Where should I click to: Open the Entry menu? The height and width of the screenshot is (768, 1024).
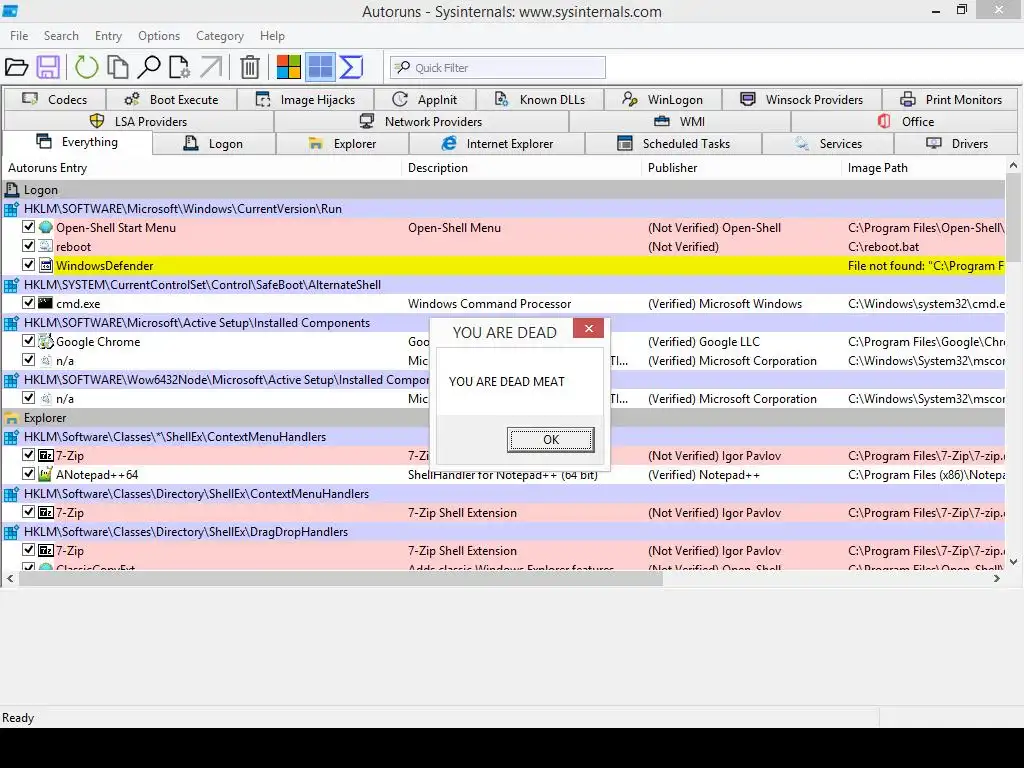point(108,35)
